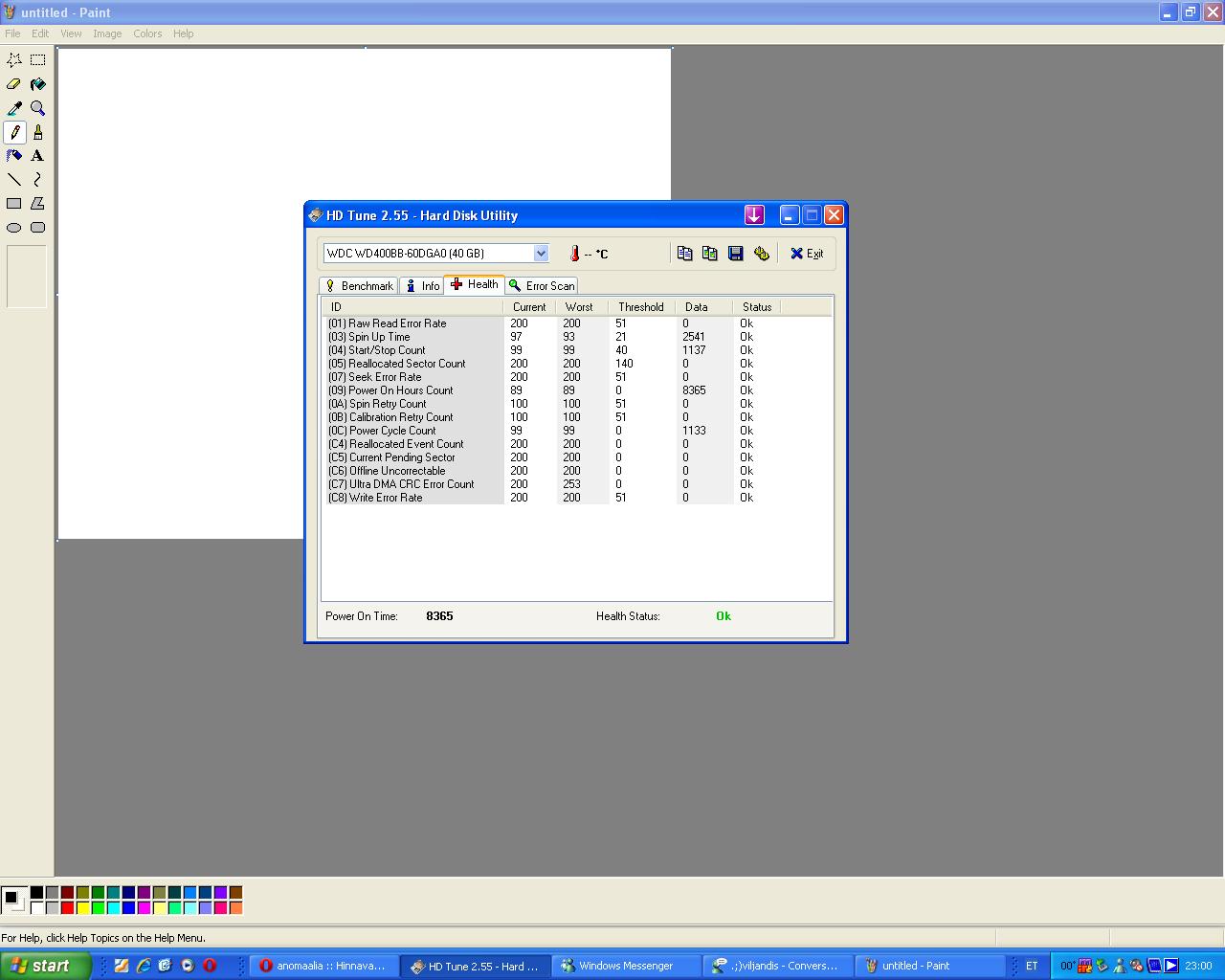Click the ET language indicator in taskbar
The height and width of the screenshot is (980, 1225).
(1032, 966)
